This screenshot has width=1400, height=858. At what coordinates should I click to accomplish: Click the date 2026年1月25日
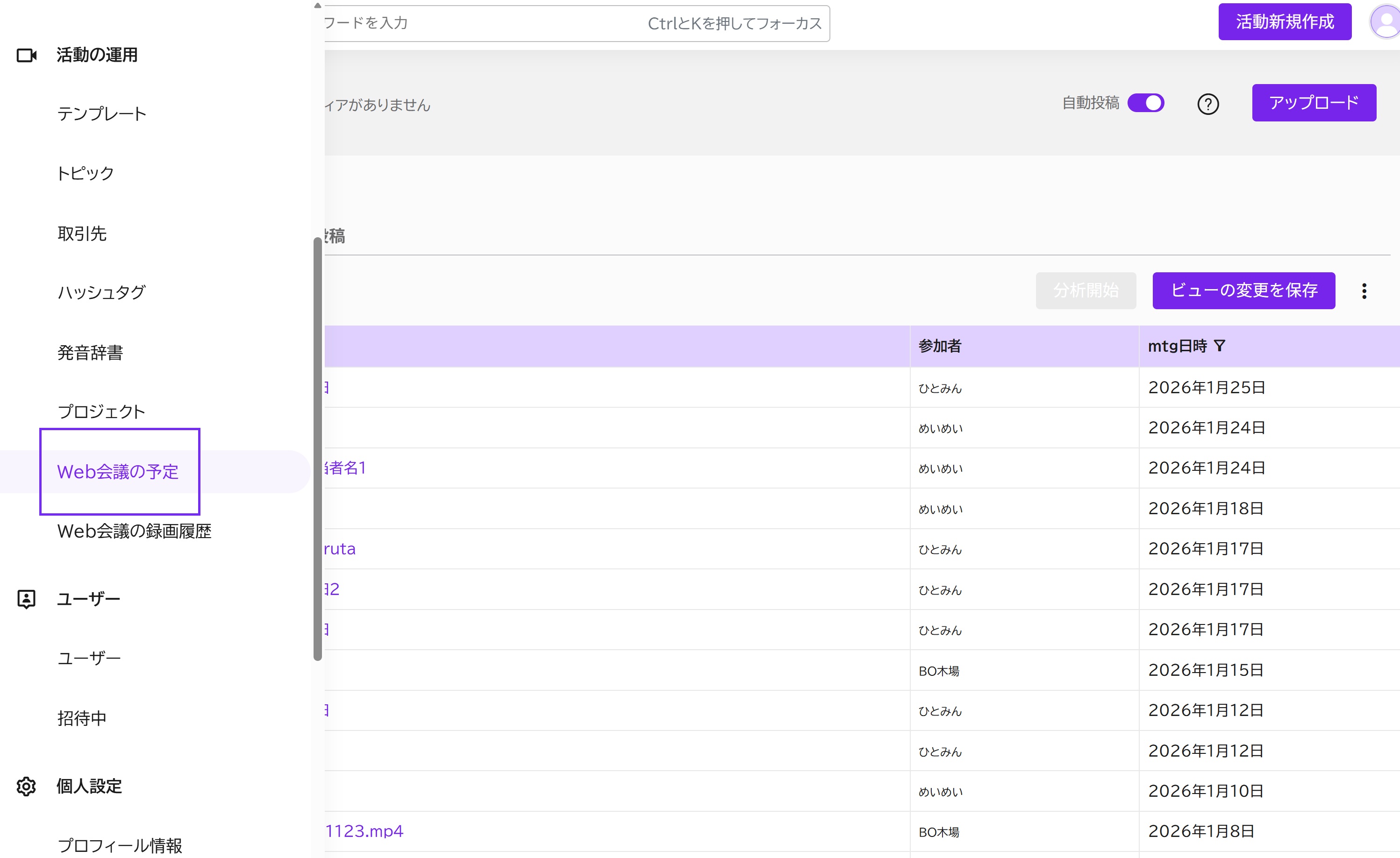tap(1206, 388)
